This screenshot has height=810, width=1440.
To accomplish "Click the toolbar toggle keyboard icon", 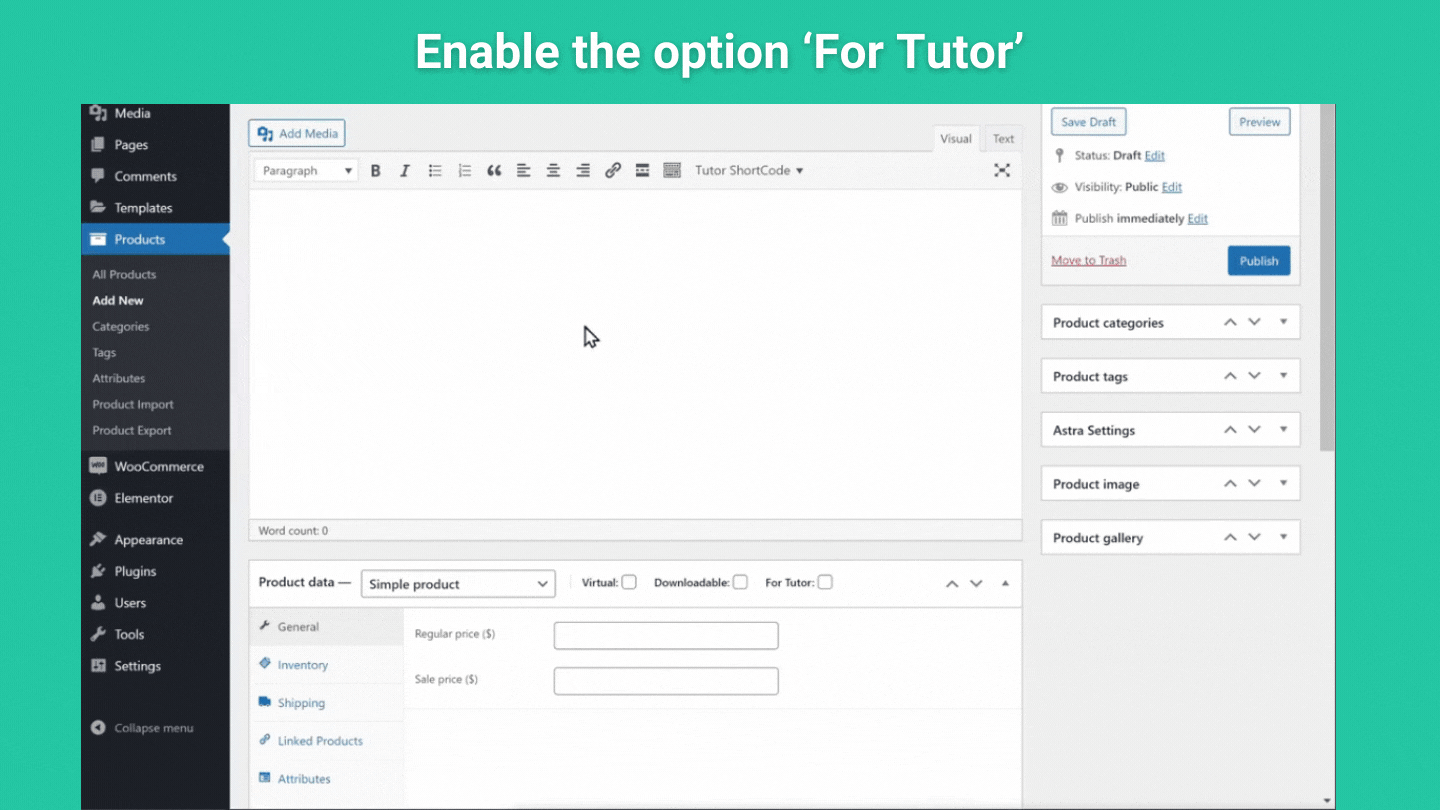I will point(672,171).
